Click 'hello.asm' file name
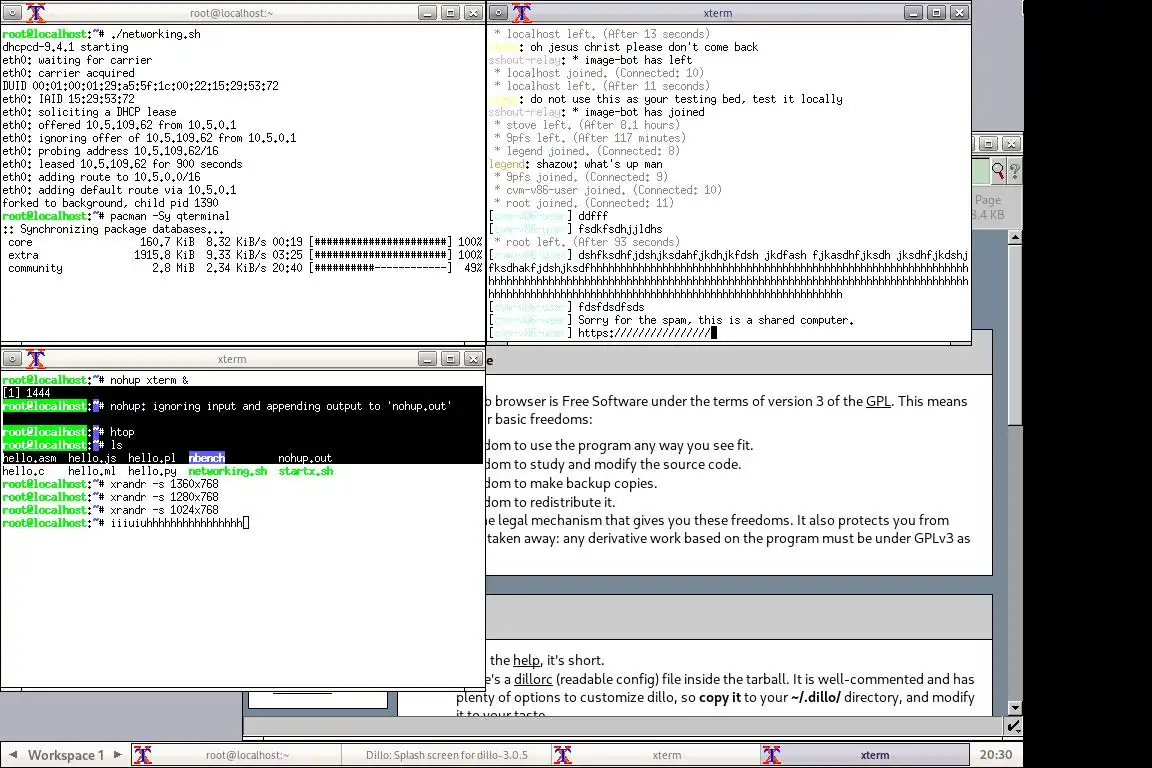1152x768 pixels. click(29, 458)
